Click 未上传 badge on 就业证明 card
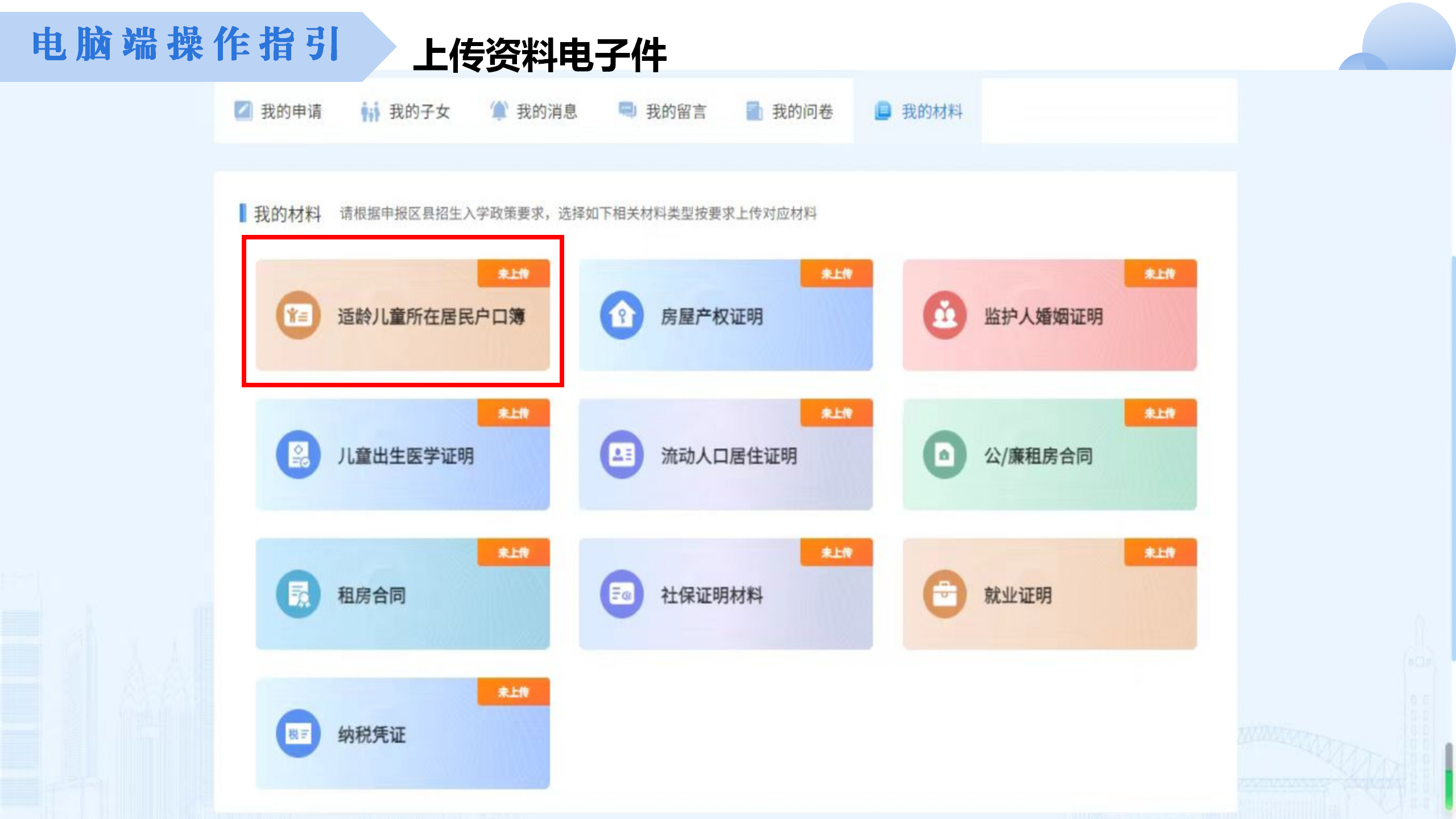 tap(1160, 552)
